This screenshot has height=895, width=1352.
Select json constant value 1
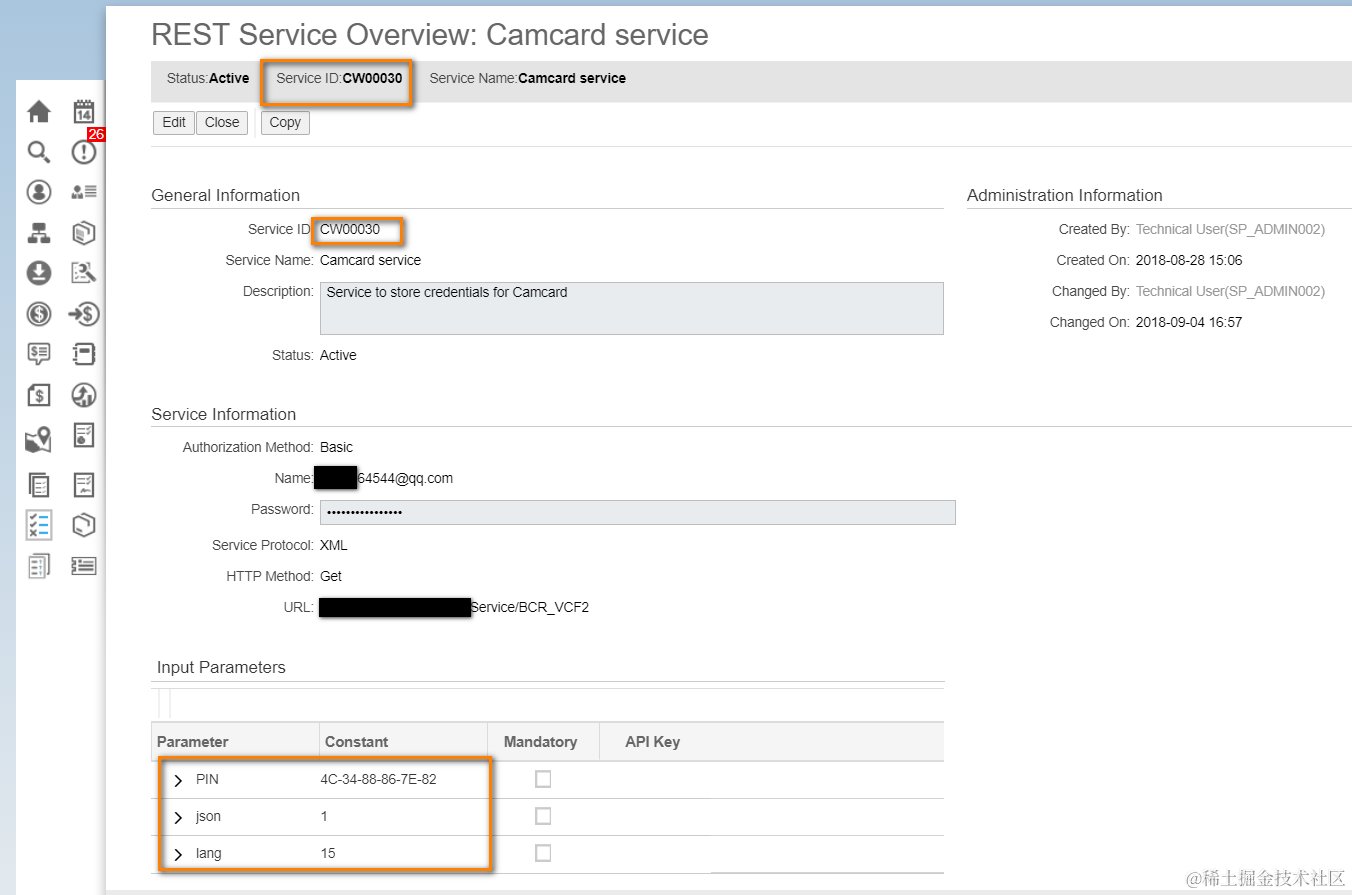[x=324, y=816]
